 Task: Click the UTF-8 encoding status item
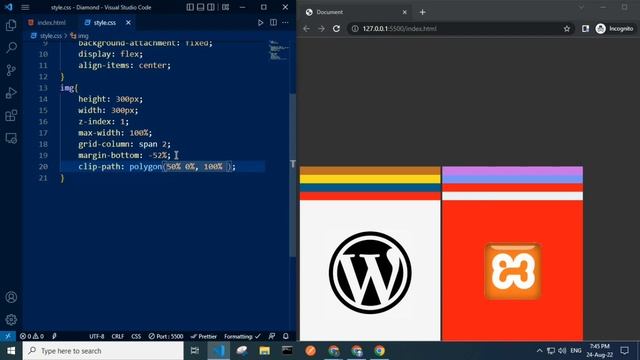[x=97, y=336]
